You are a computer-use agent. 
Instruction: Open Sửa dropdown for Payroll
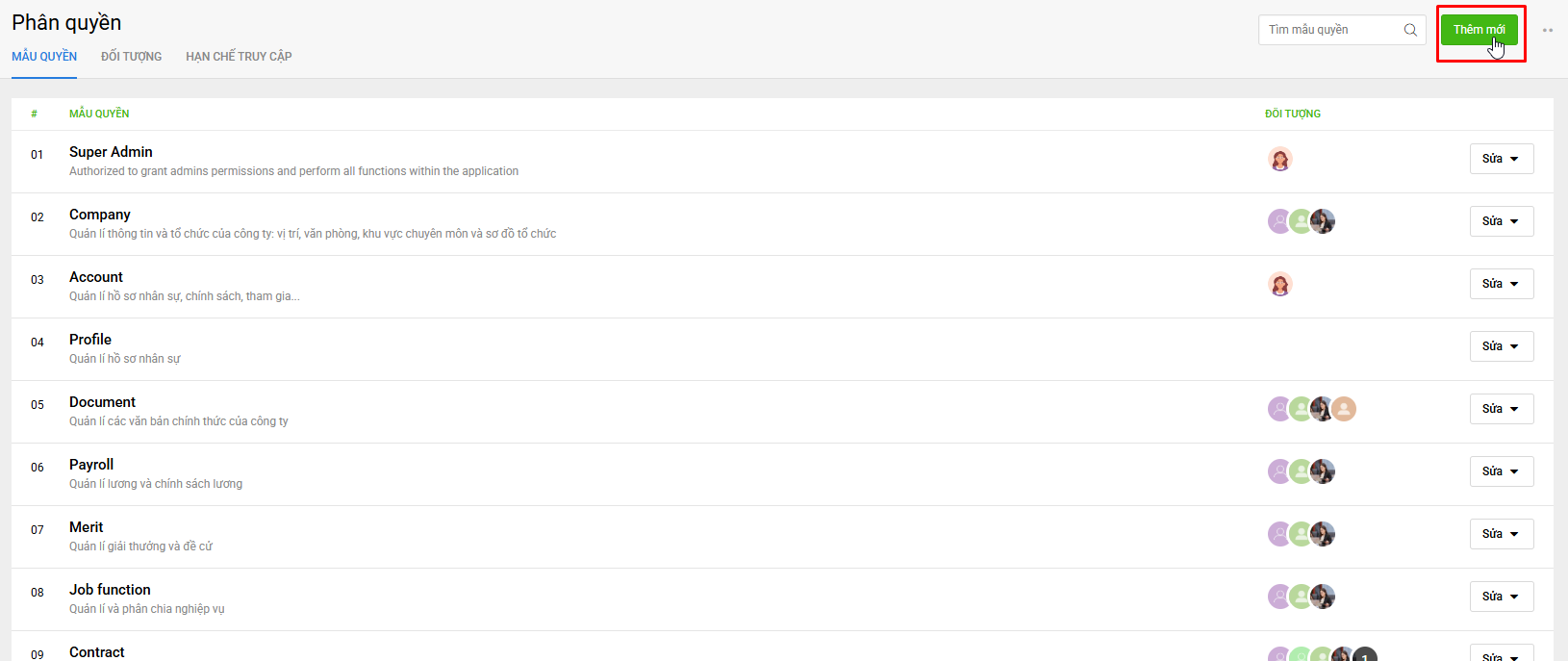(1502, 471)
